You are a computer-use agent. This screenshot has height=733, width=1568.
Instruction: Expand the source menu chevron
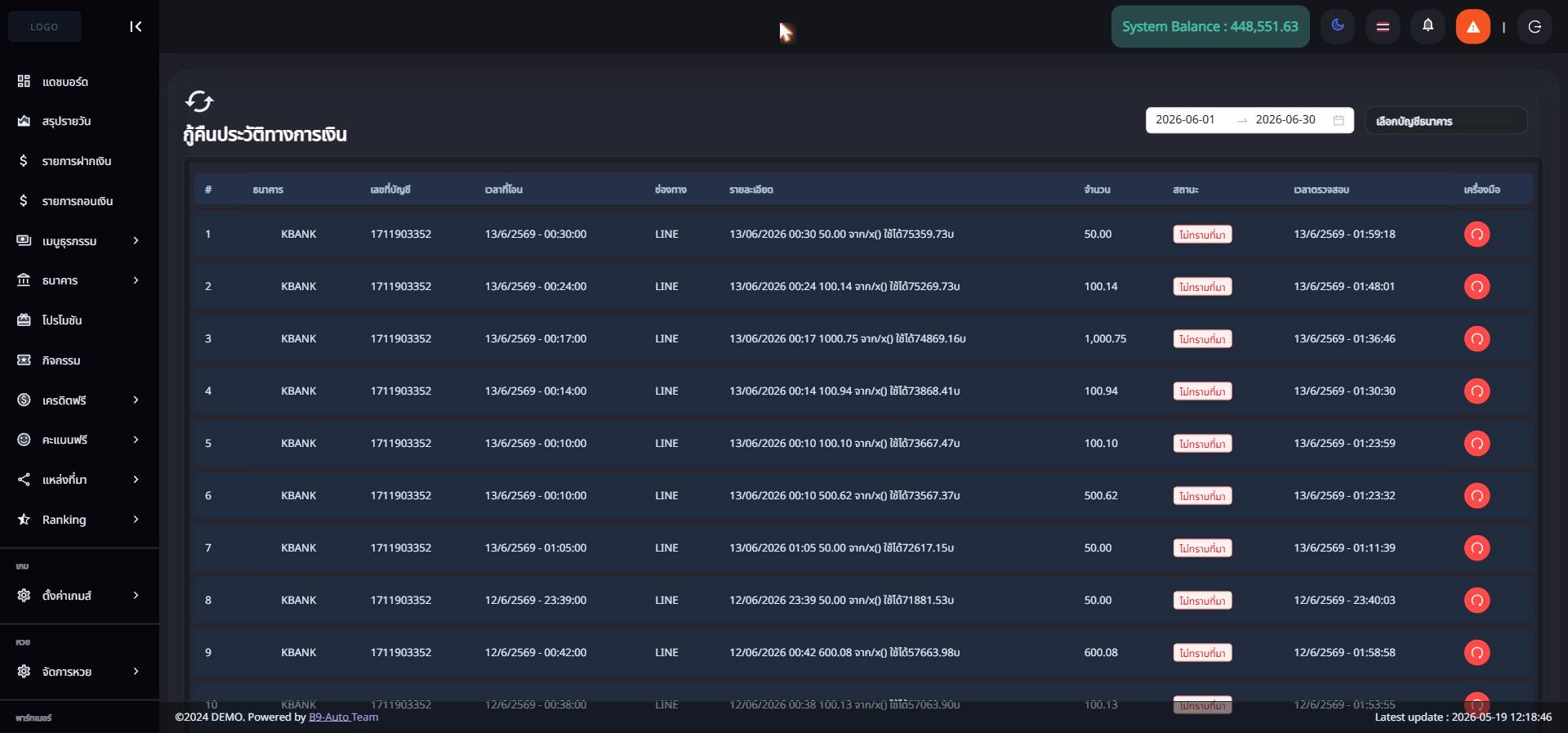click(136, 479)
